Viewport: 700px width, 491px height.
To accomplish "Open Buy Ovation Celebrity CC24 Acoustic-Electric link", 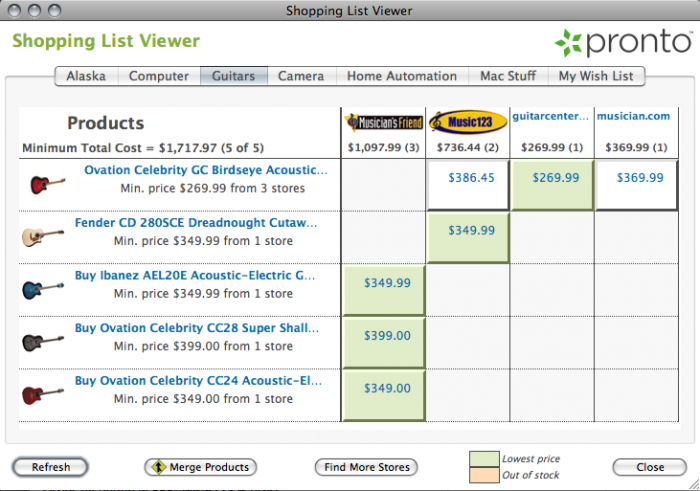I will point(198,381).
